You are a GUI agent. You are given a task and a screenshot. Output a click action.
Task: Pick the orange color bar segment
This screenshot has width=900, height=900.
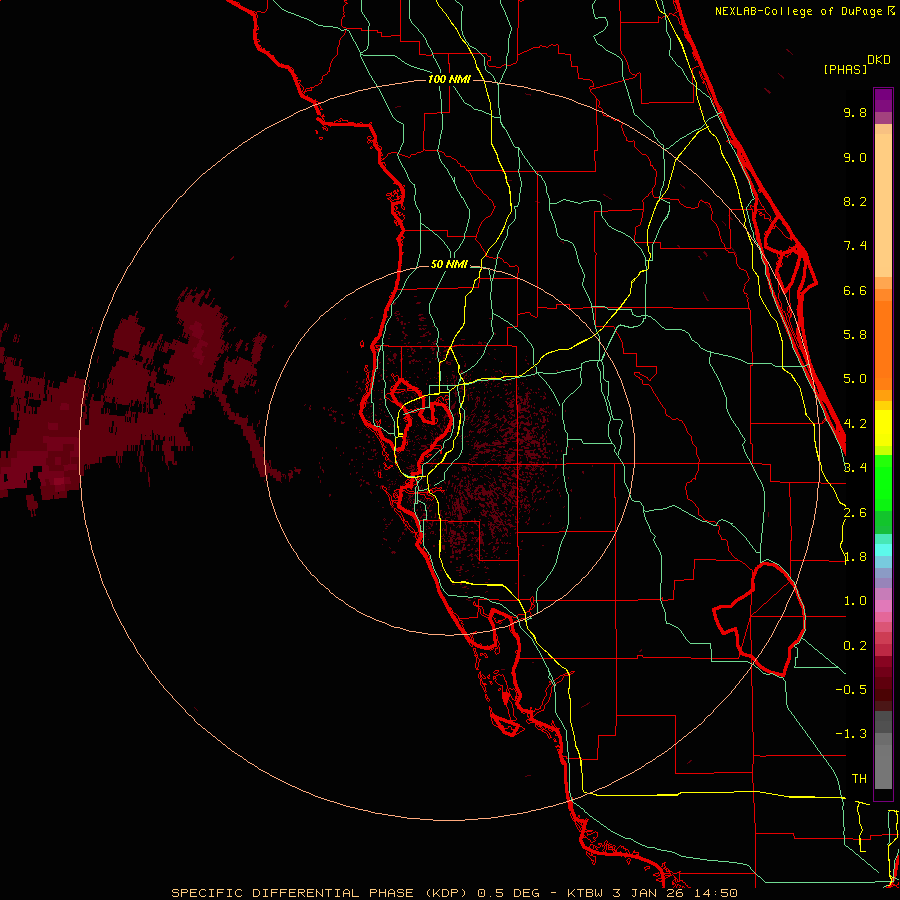pyautogui.click(x=883, y=344)
